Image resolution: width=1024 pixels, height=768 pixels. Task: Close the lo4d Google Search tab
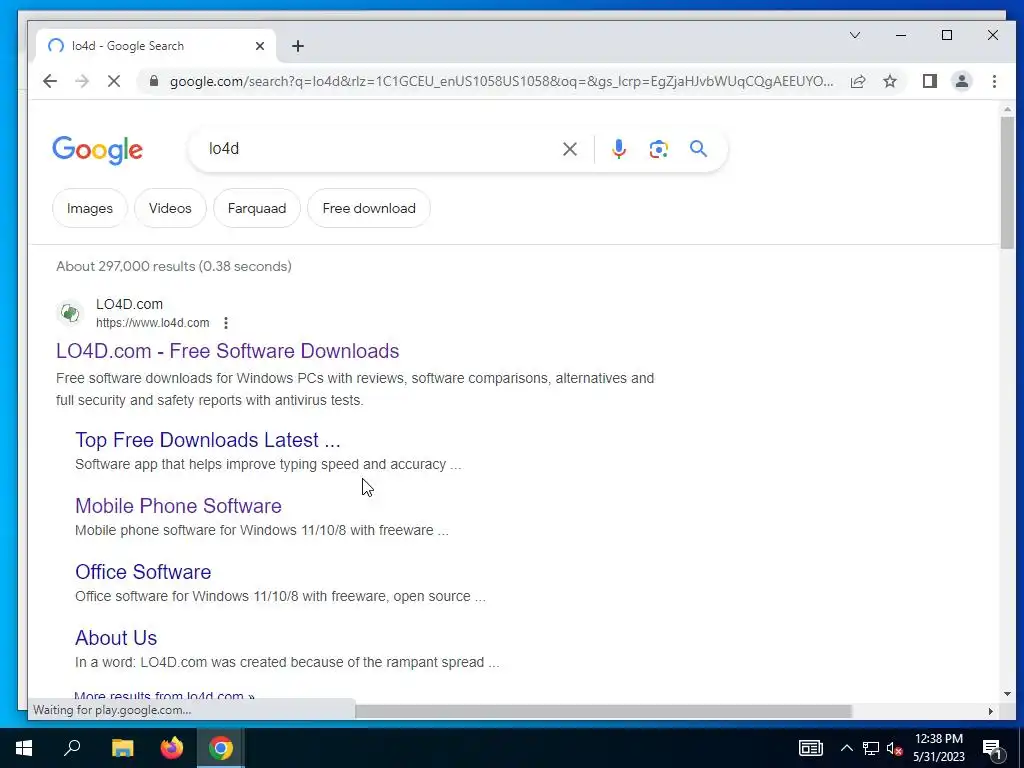coord(260,46)
